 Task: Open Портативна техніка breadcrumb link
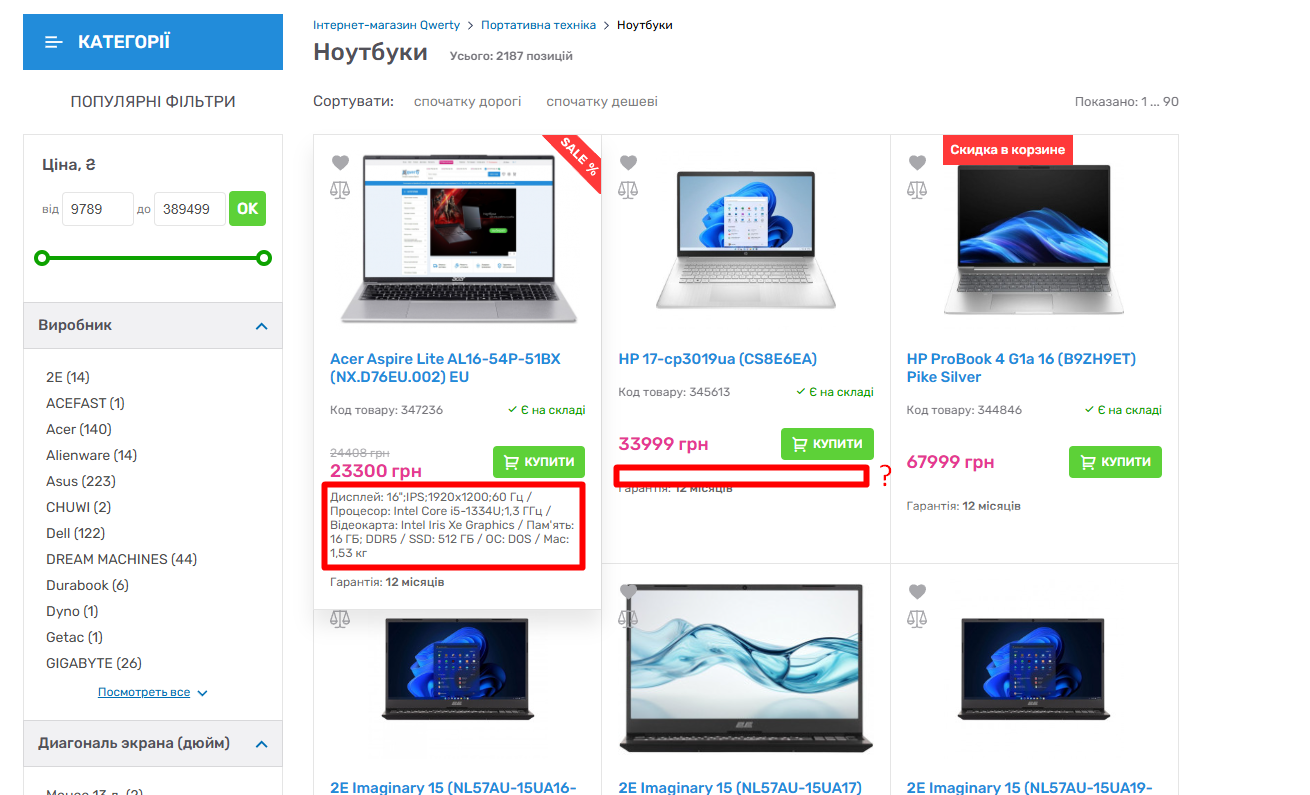click(x=538, y=25)
